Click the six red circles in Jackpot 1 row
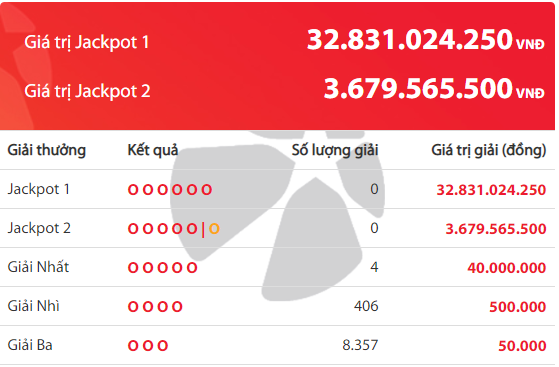559x367 pixels. pyautogui.click(x=170, y=190)
